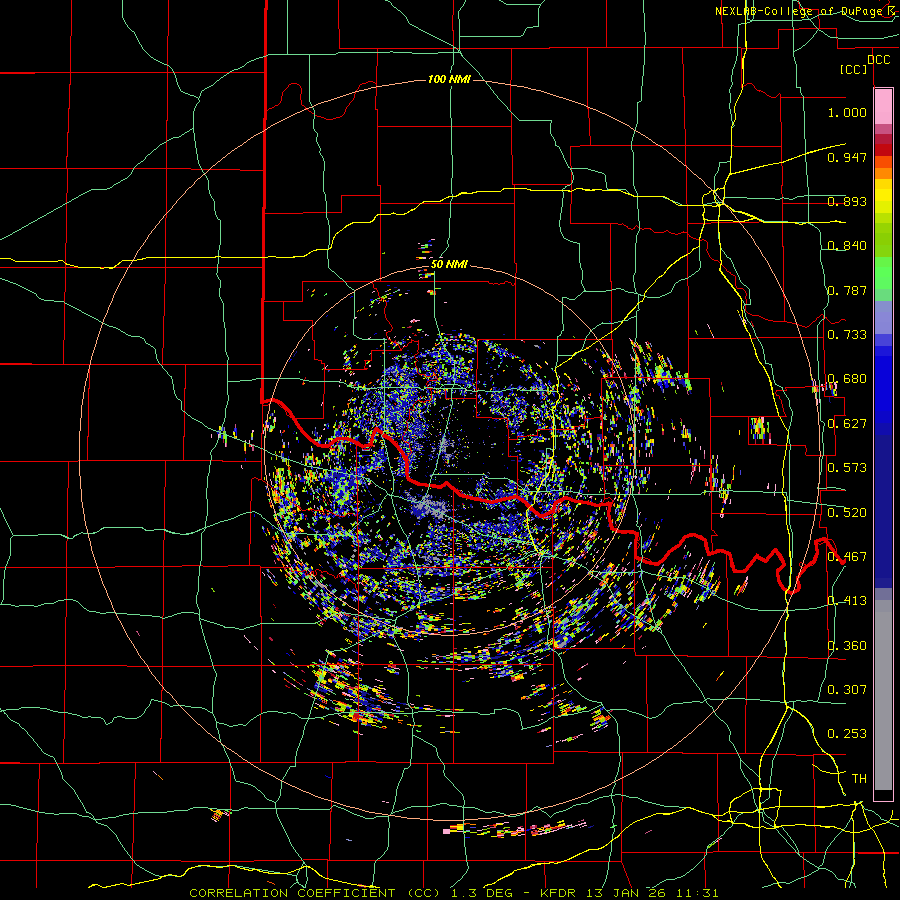Viewport: 900px width, 900px height.
Task: Click the 100 NMI range ring label
Action: [x=449, y=79]
